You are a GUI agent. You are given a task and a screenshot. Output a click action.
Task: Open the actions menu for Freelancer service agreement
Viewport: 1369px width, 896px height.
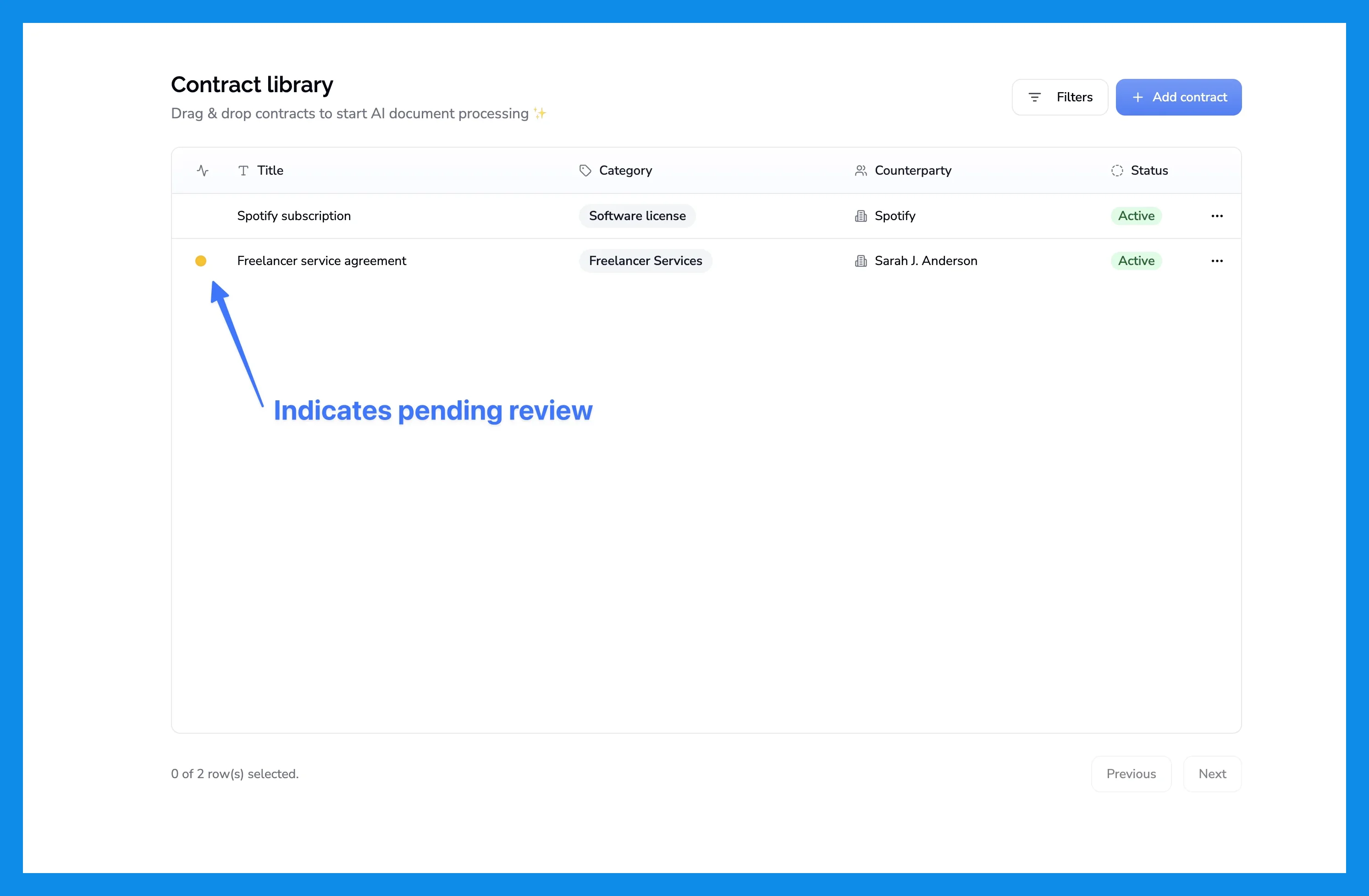pyautogui.click(x=1217, y=261)
